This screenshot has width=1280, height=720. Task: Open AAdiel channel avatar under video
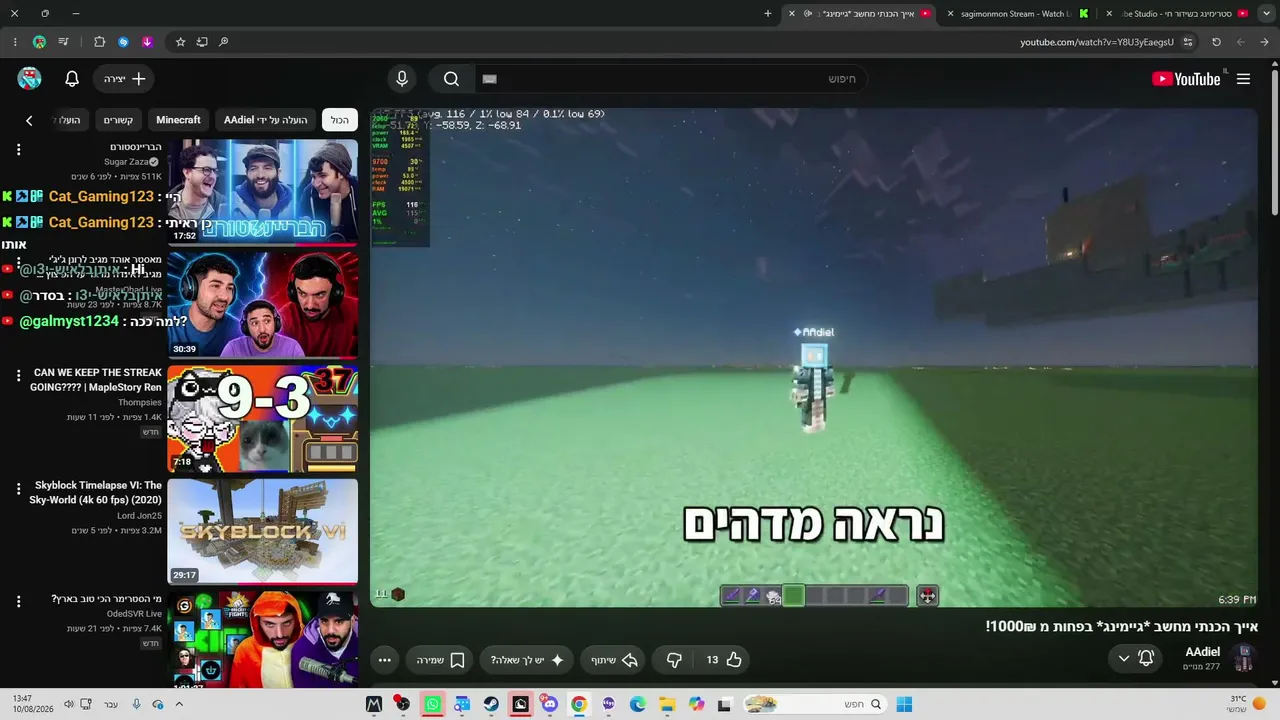click(x=1243, y=658)
